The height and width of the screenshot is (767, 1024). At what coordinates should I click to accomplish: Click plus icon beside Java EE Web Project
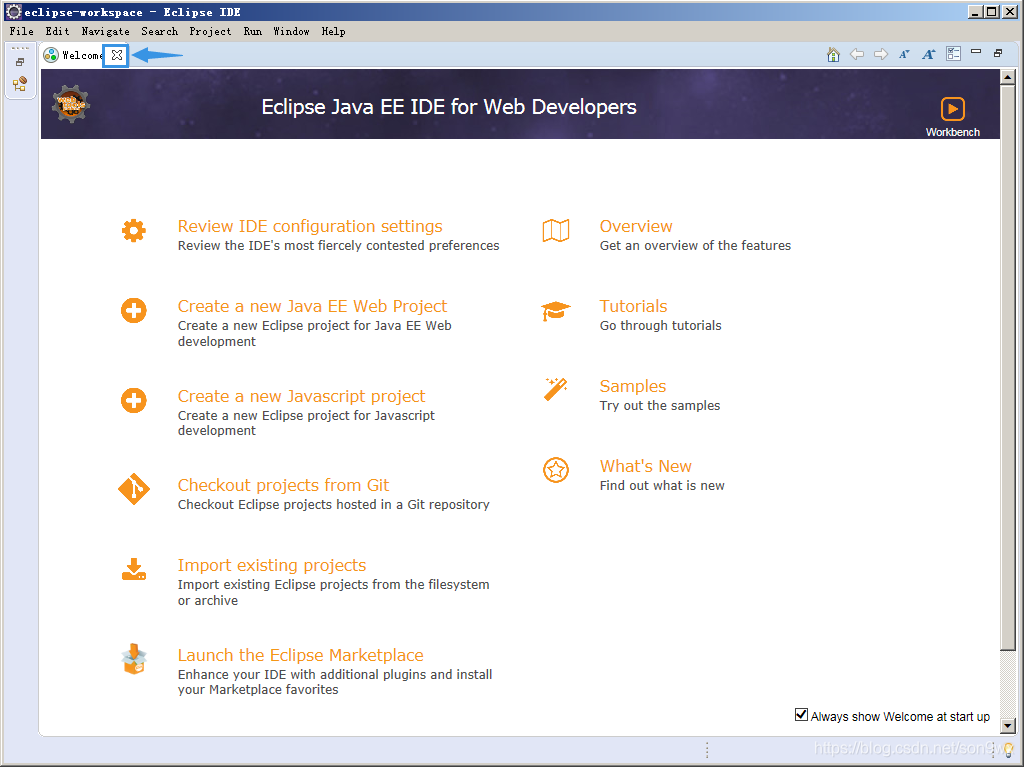click(134, 310)
